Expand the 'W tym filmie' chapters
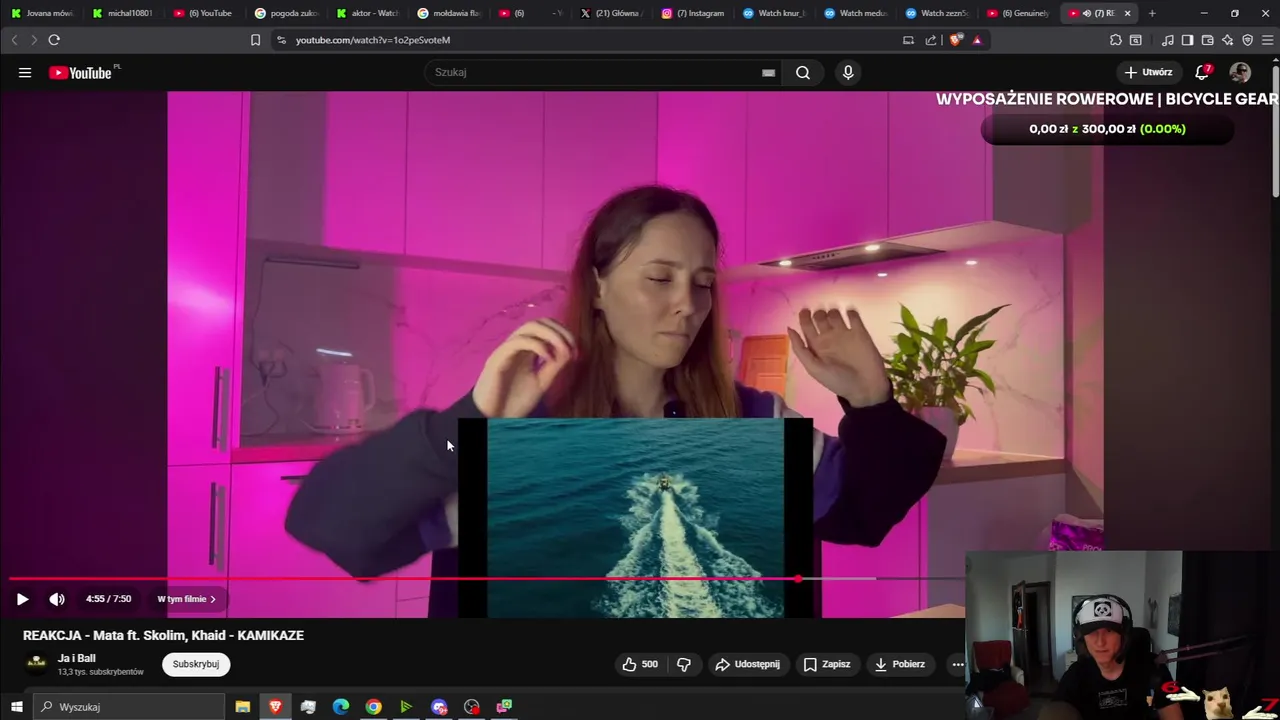This screenshot has height=720, width=1280. [x=186, y=599]
